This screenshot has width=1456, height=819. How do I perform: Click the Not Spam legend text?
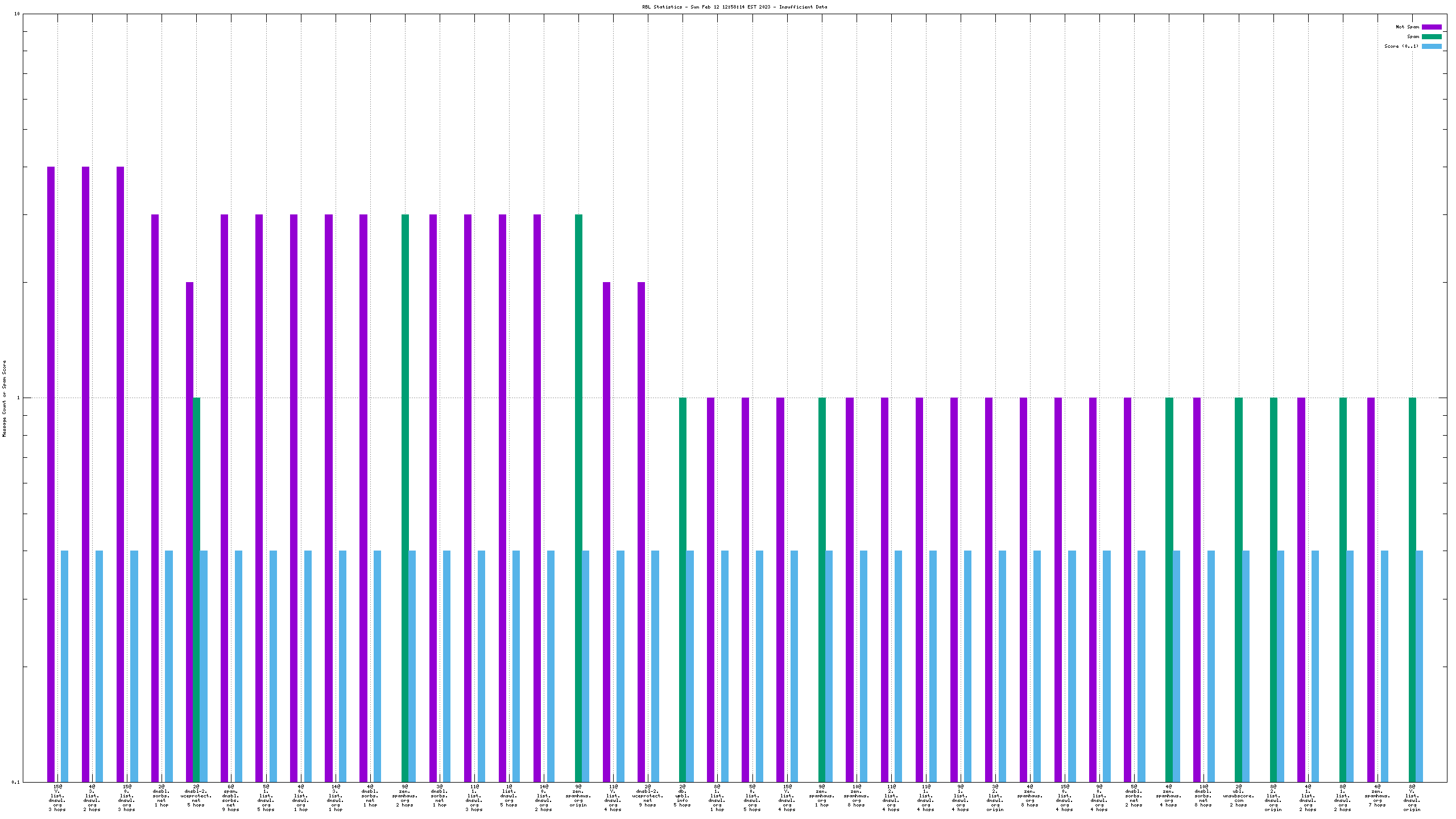point(1407,27)
